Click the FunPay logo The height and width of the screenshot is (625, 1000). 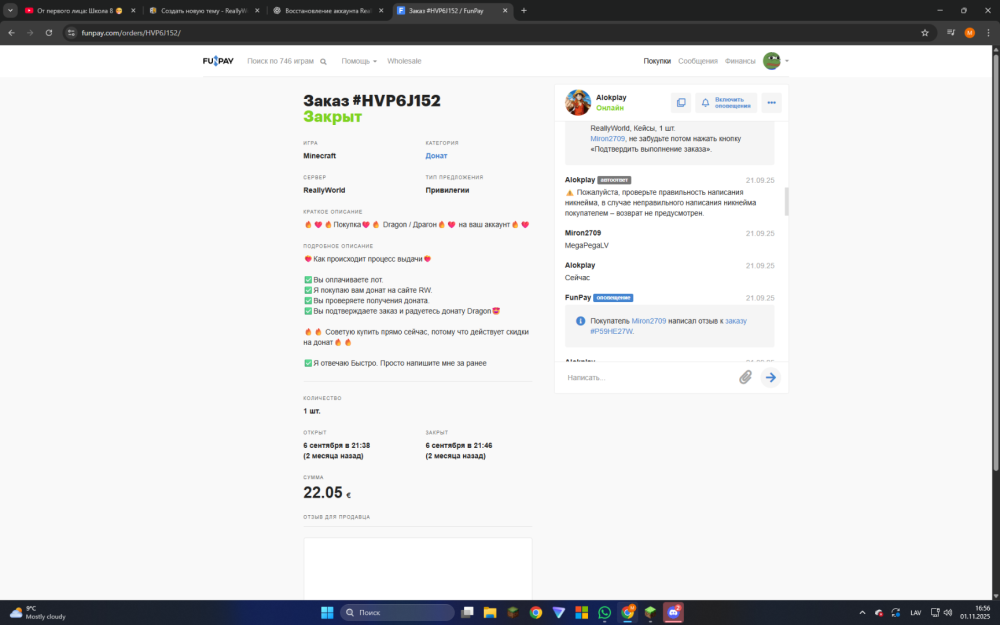(x=218, y=61)
